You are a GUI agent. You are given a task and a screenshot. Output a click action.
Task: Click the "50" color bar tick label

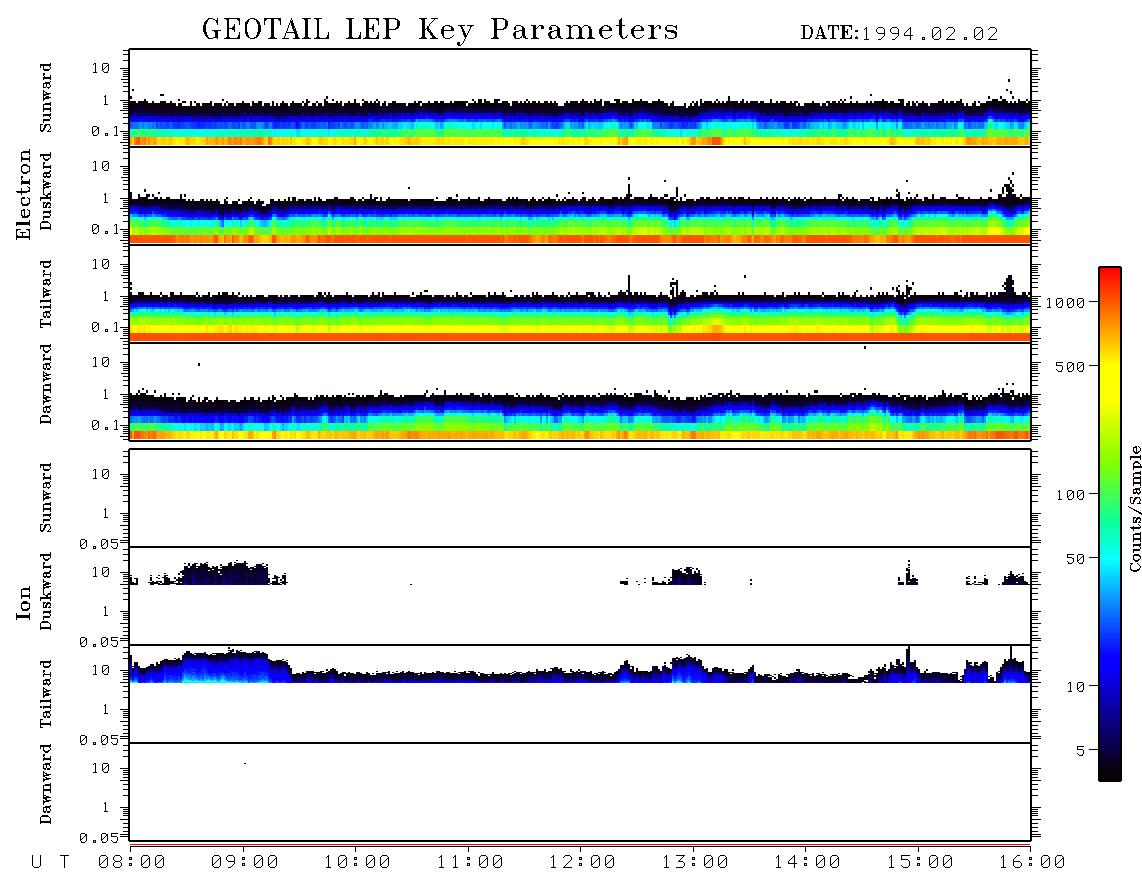tap(1075, 559)
